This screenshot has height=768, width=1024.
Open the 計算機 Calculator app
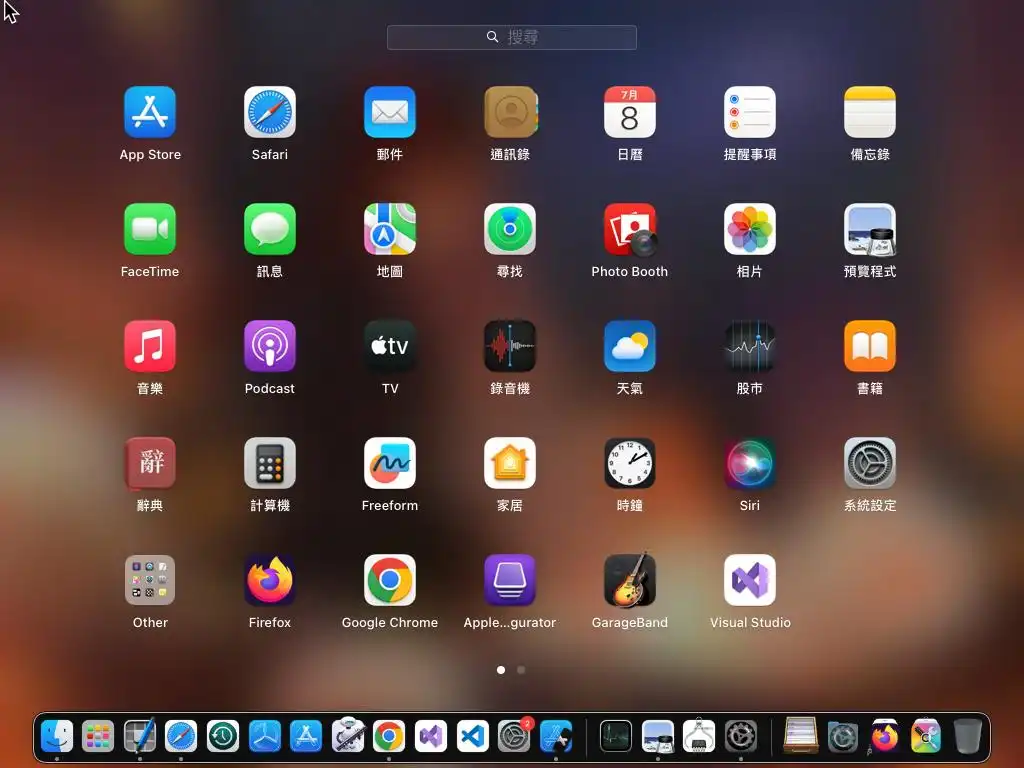270,462
